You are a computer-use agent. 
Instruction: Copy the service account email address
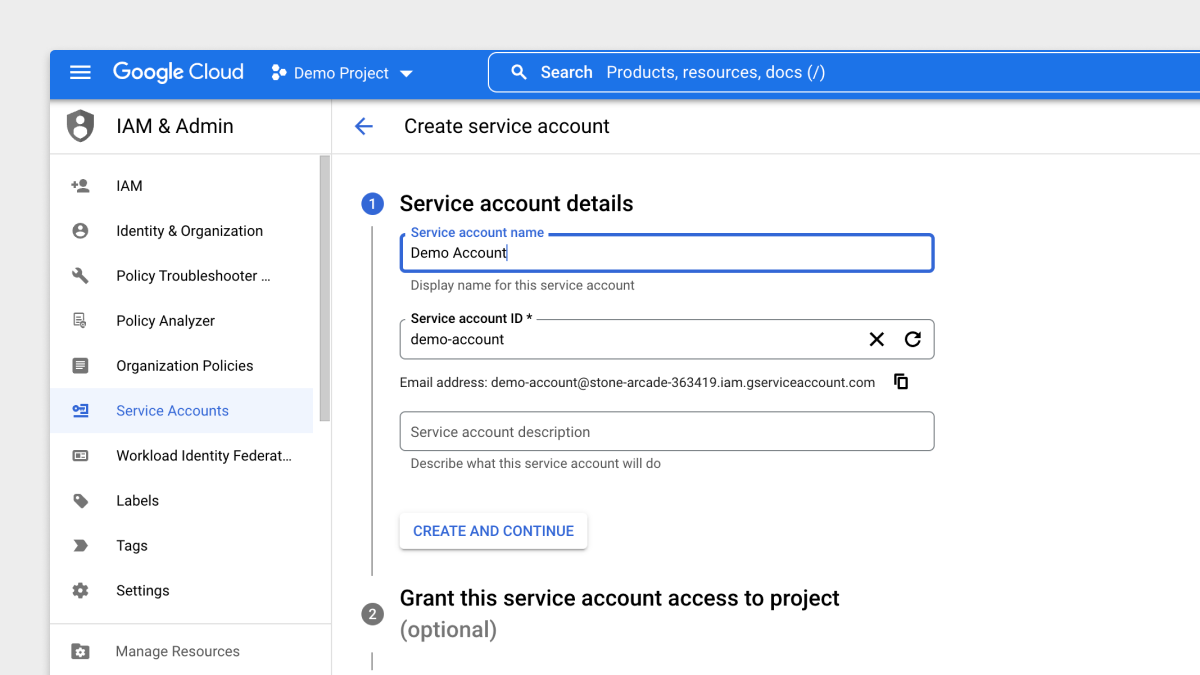(901, 381)
